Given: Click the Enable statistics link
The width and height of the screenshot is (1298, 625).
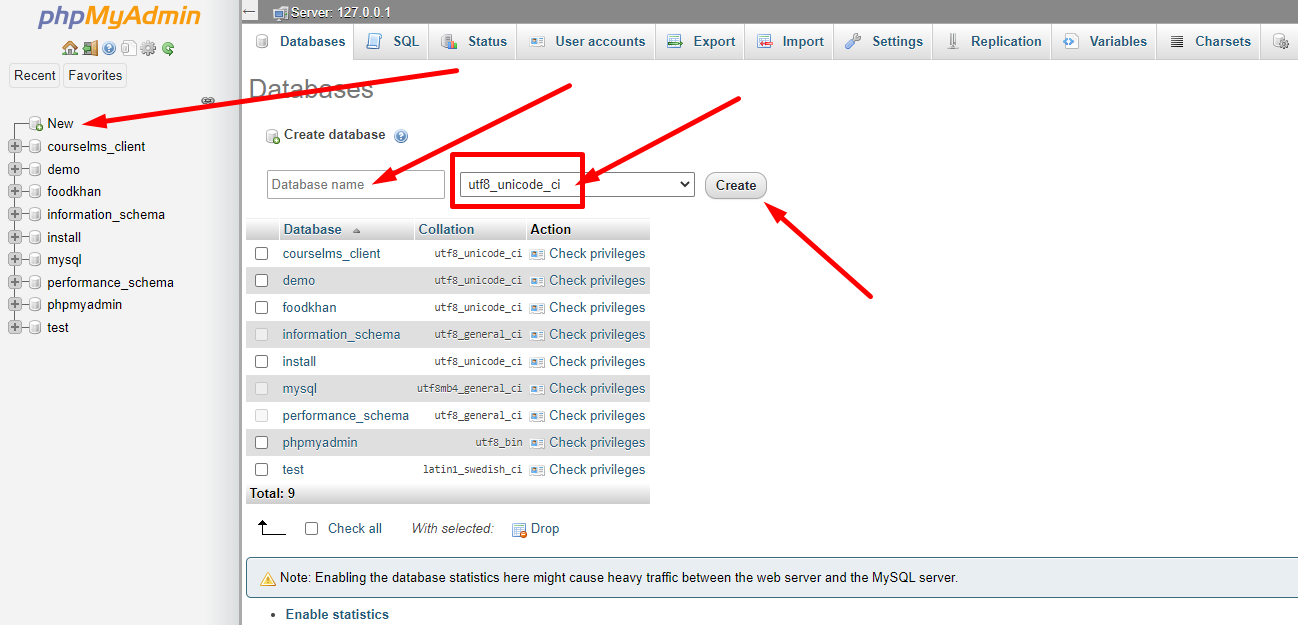Looking at the screenshot, I should click(337, 614).
